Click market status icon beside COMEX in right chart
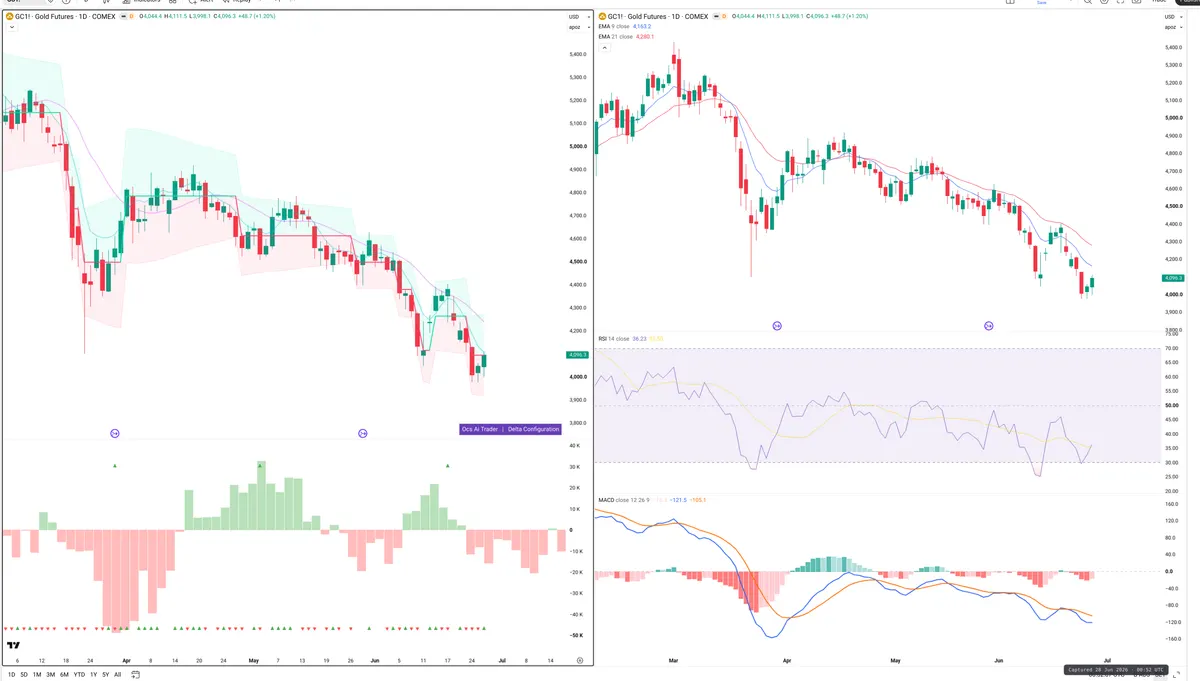Screen dimensions: 1200x681 716,17
